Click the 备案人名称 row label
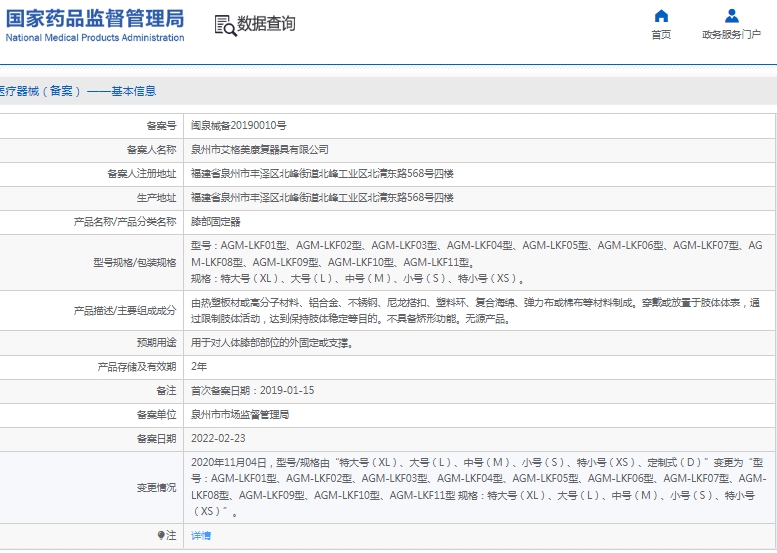 152,150
